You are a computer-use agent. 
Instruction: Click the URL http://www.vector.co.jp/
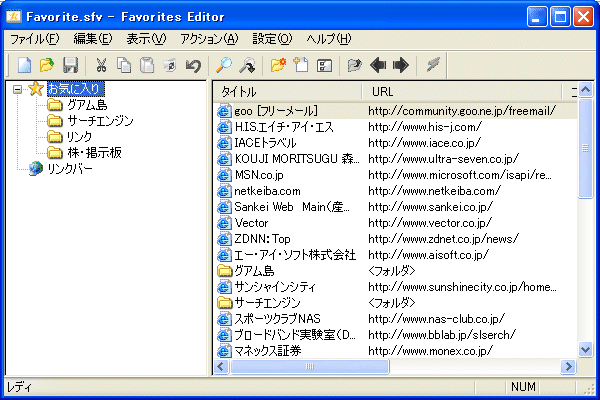pos(430,223)
